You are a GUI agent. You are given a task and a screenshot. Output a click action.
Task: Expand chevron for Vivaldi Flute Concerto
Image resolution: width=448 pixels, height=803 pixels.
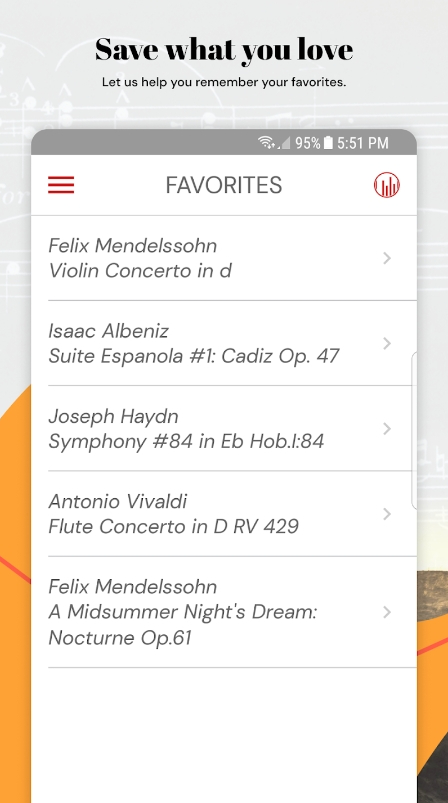(x=387, y=514)
